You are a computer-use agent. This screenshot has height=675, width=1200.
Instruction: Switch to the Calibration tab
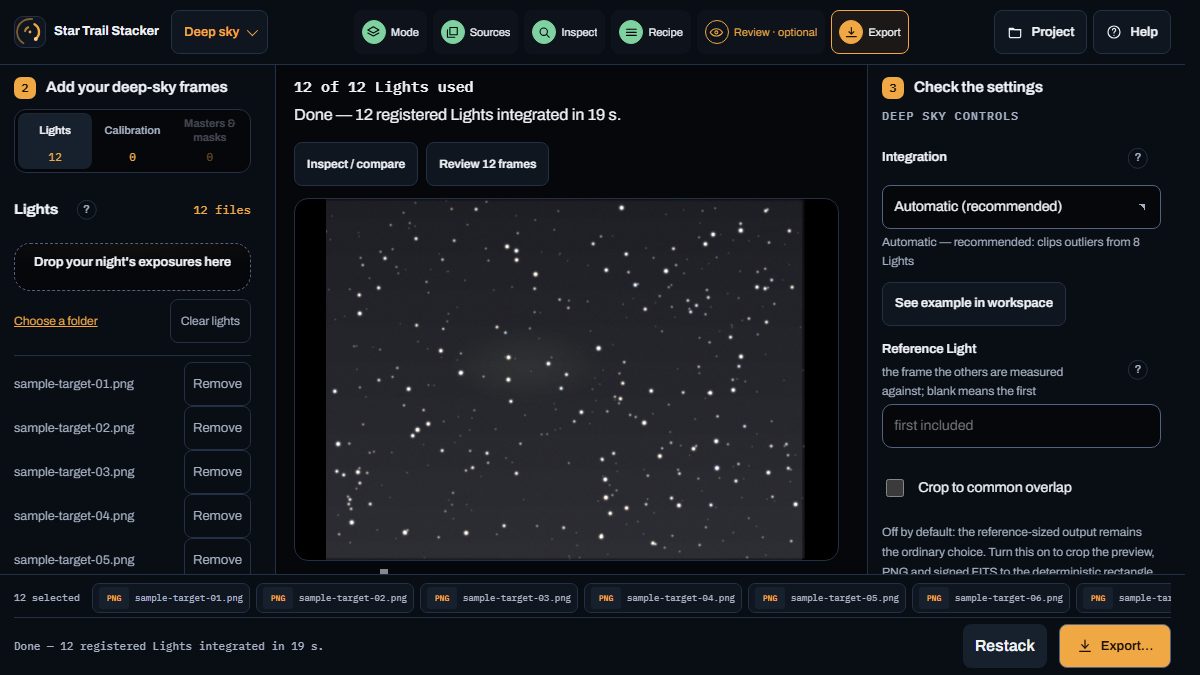coord(132,141)
